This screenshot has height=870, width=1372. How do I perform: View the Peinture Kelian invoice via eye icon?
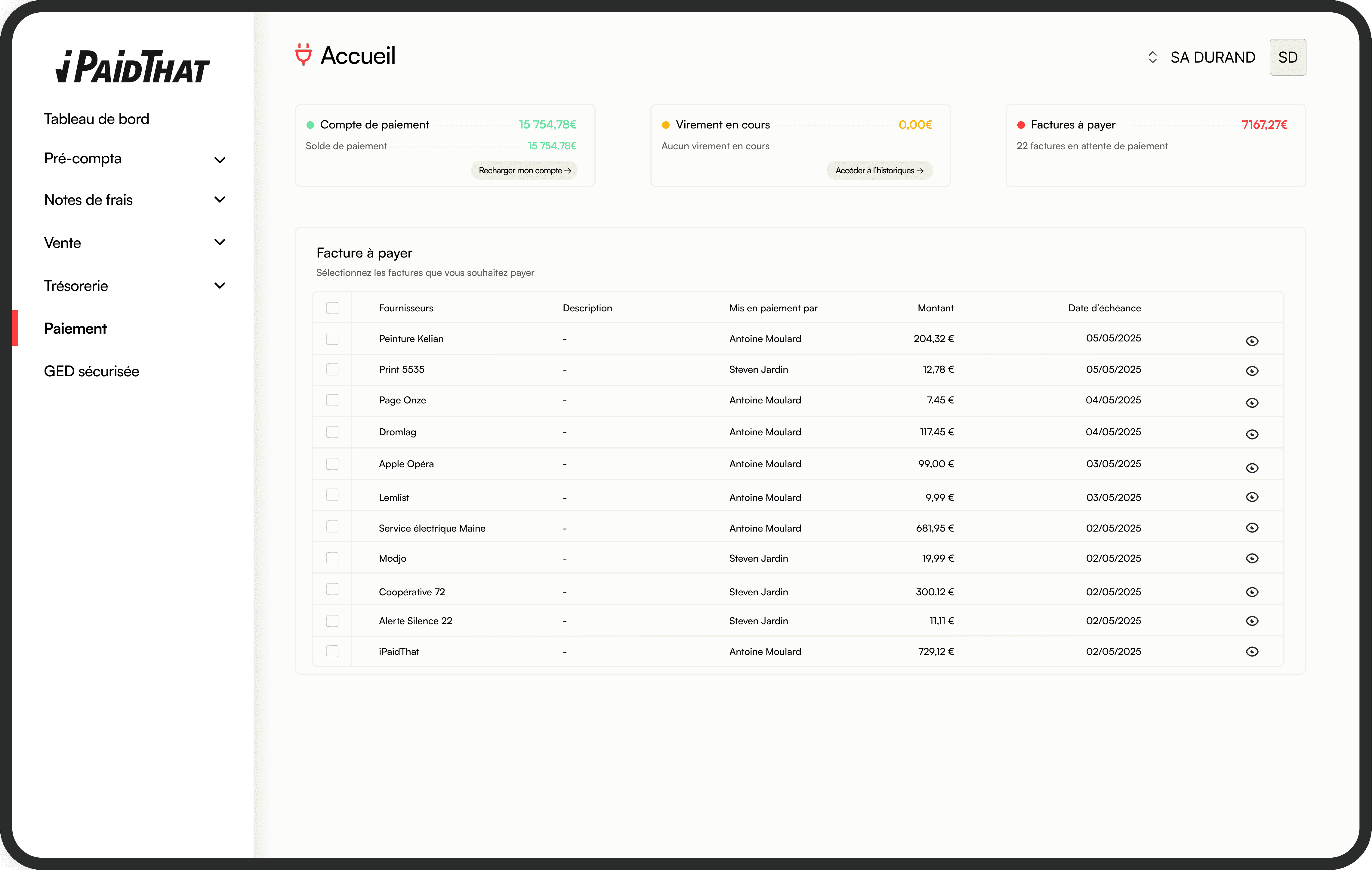pyautogui.click(x=1252, y=341)
